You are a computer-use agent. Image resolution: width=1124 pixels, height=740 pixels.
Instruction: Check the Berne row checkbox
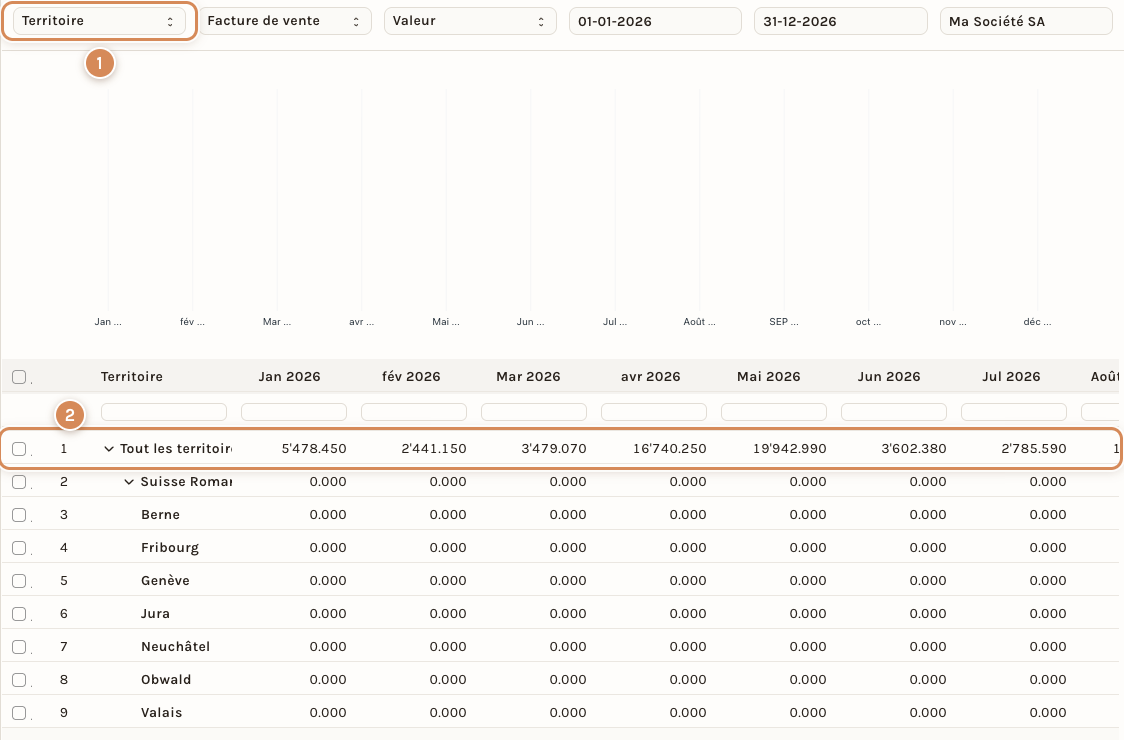click(x=19, y=515)
